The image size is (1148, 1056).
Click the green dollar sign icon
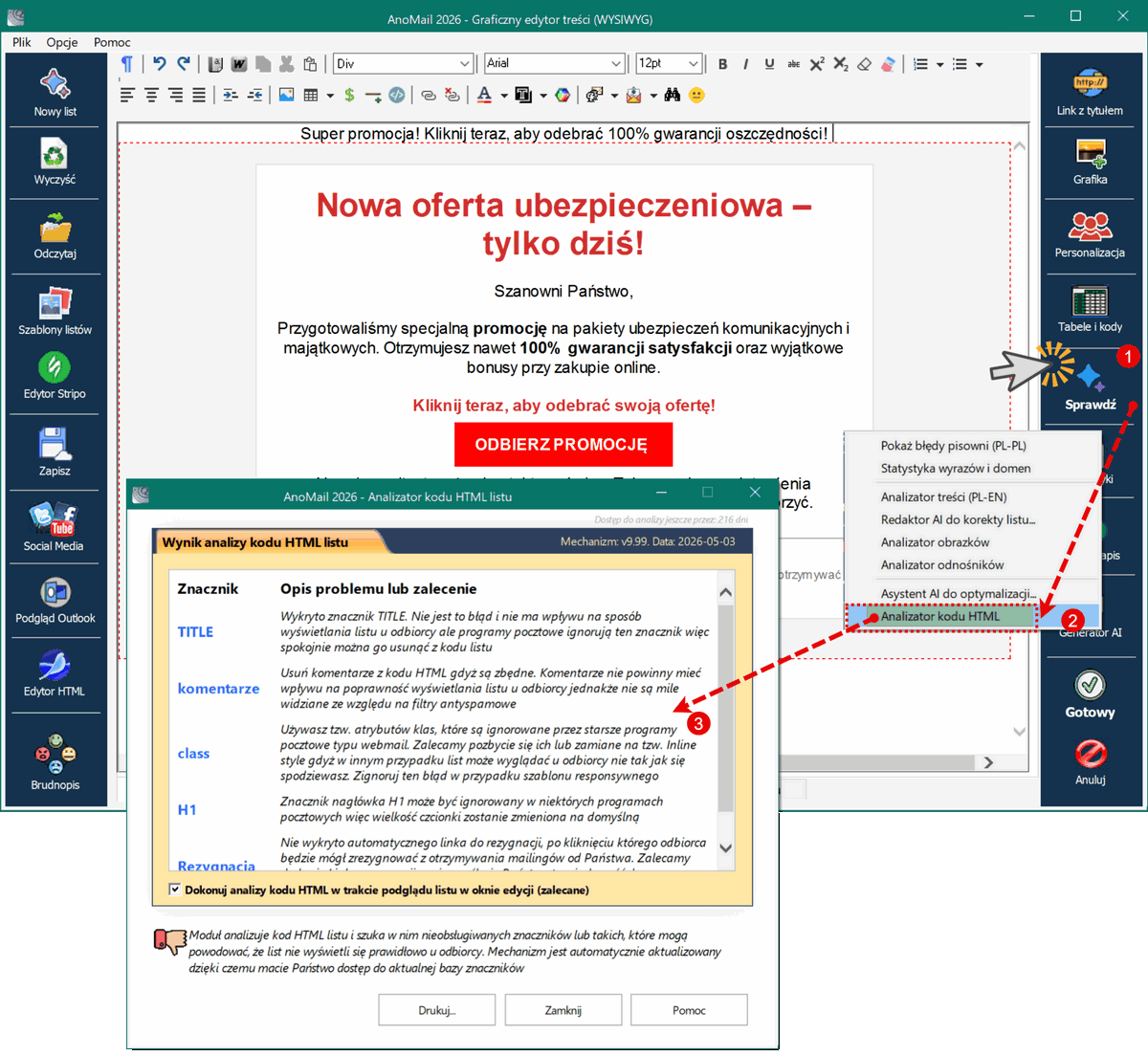click(x=349, y=95)
